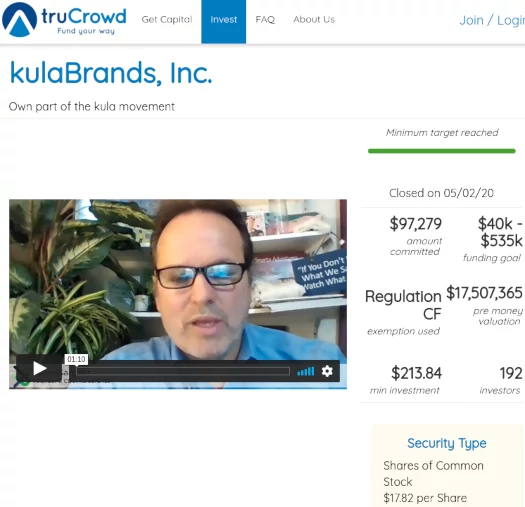Adjust the video volume bars
Viewport: 525px width, 507px height.
click(305, 371)
